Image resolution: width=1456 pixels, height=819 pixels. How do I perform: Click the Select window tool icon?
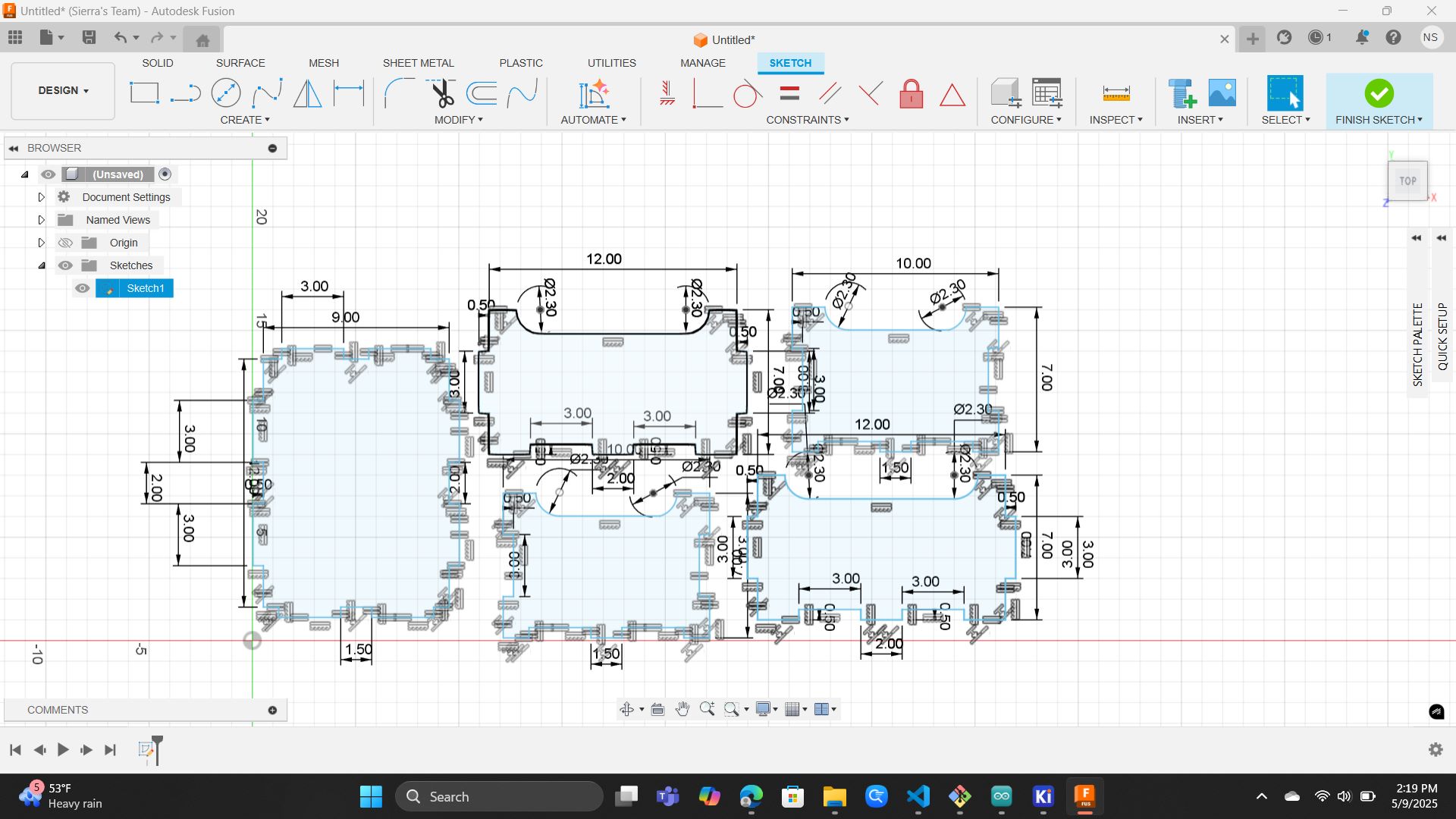[1285, 93]
